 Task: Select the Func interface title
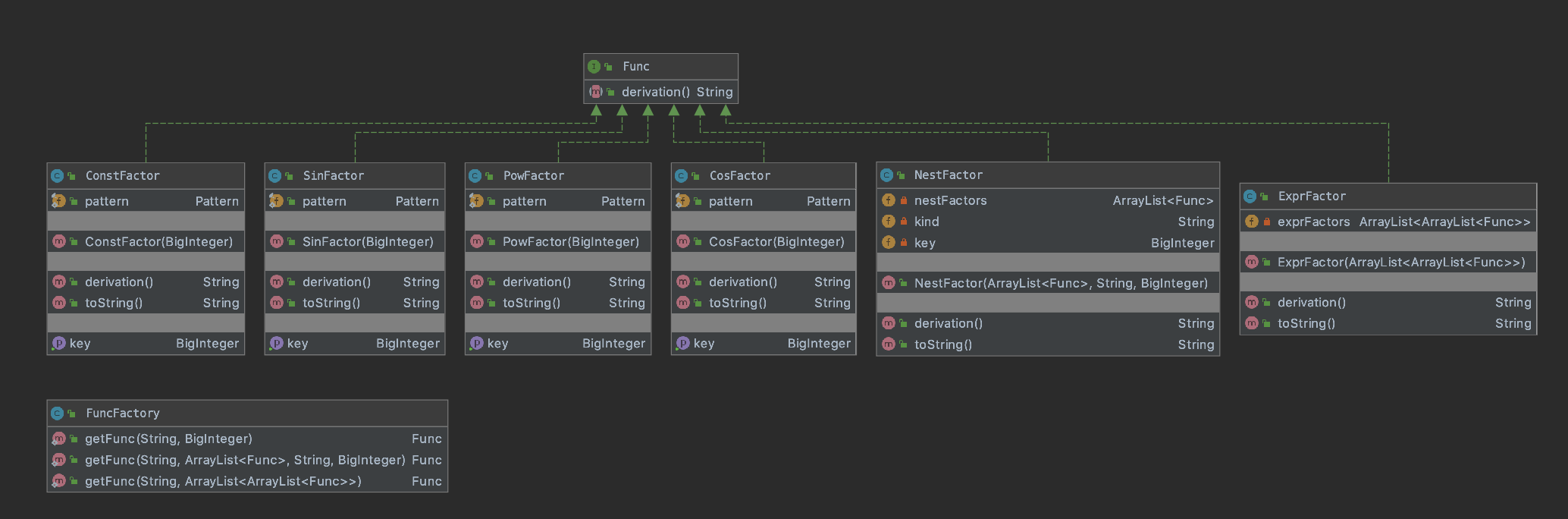635,67
